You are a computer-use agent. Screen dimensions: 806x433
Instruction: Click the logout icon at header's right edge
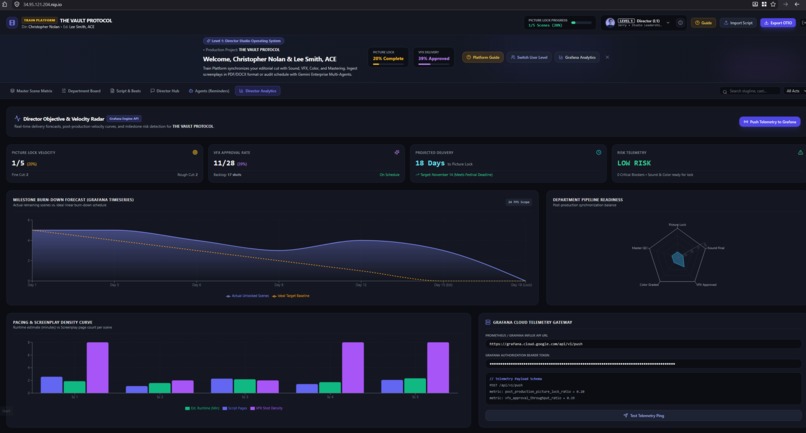[x=803, y=23]
